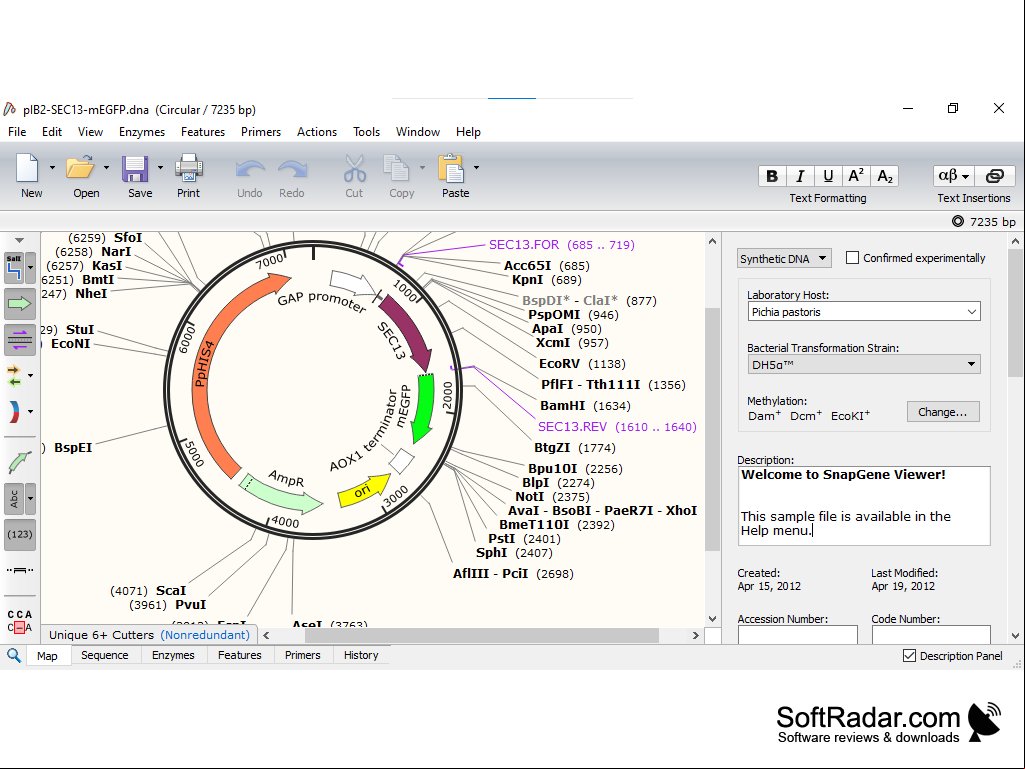Toggle Confirmed experimentally checkbox
Viewport: 1025px width, 769px height.
coord(852,258)
